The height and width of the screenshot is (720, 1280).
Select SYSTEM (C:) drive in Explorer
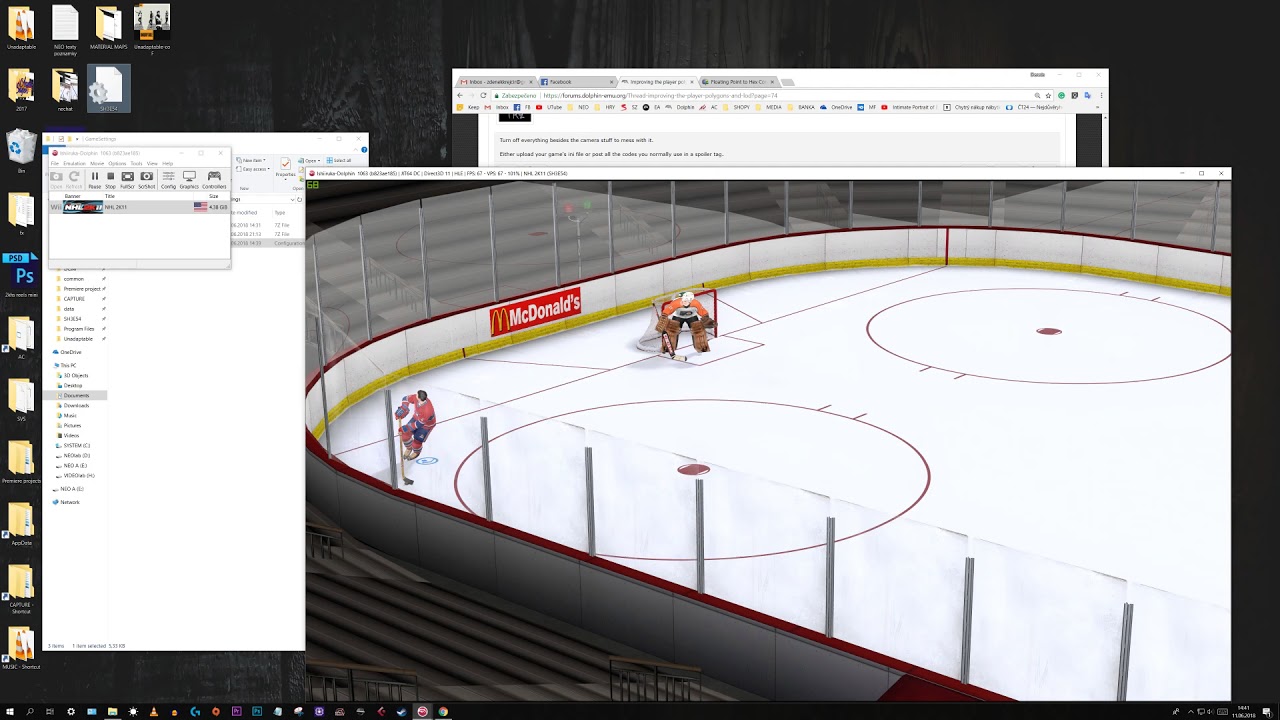click(x=76, y=445)
